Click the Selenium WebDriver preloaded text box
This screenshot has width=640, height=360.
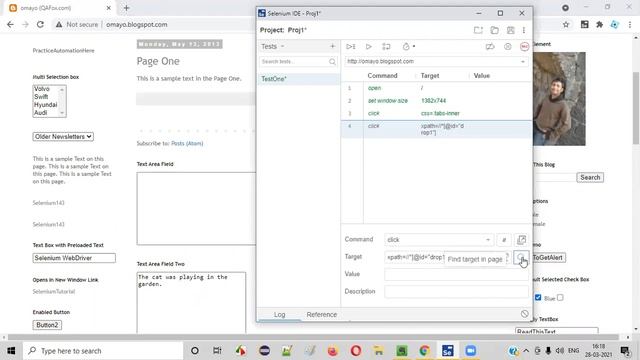tap(74, 258)
